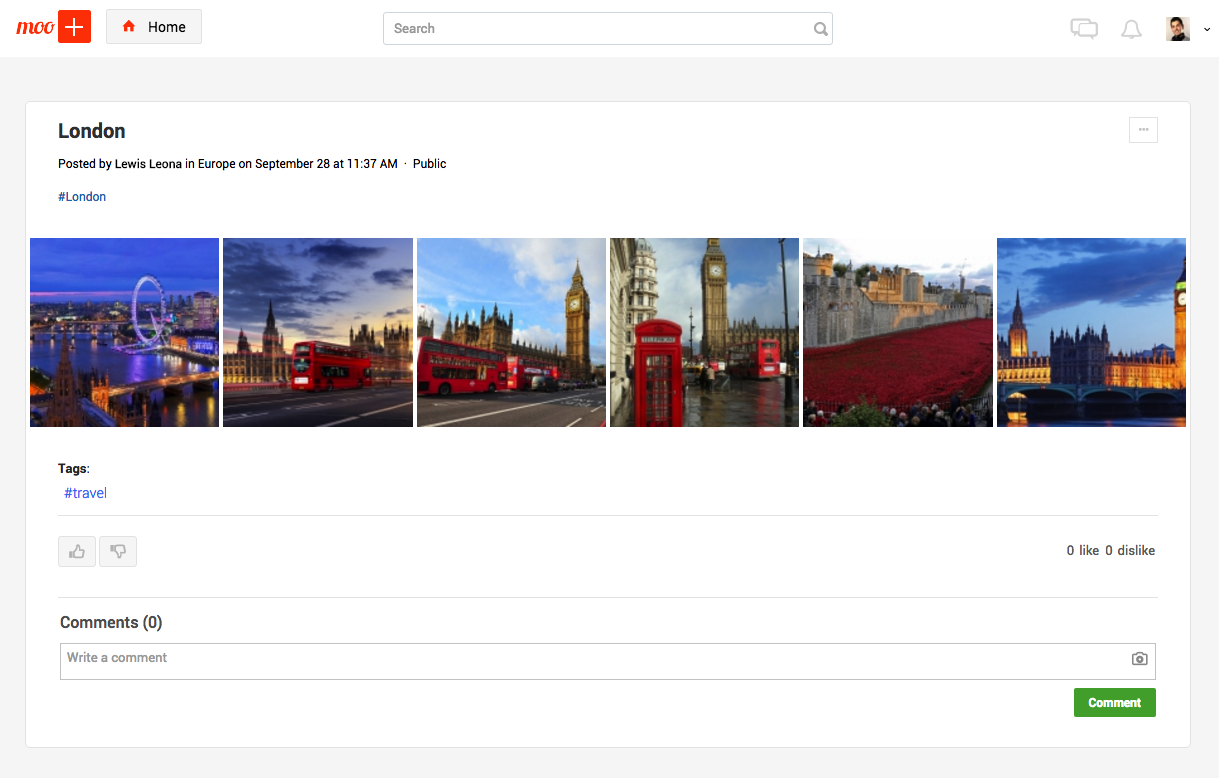This screenshot has width=1219, height=778.
Task: Open Lewis Leona's profile link
Action: pos(148,164)
